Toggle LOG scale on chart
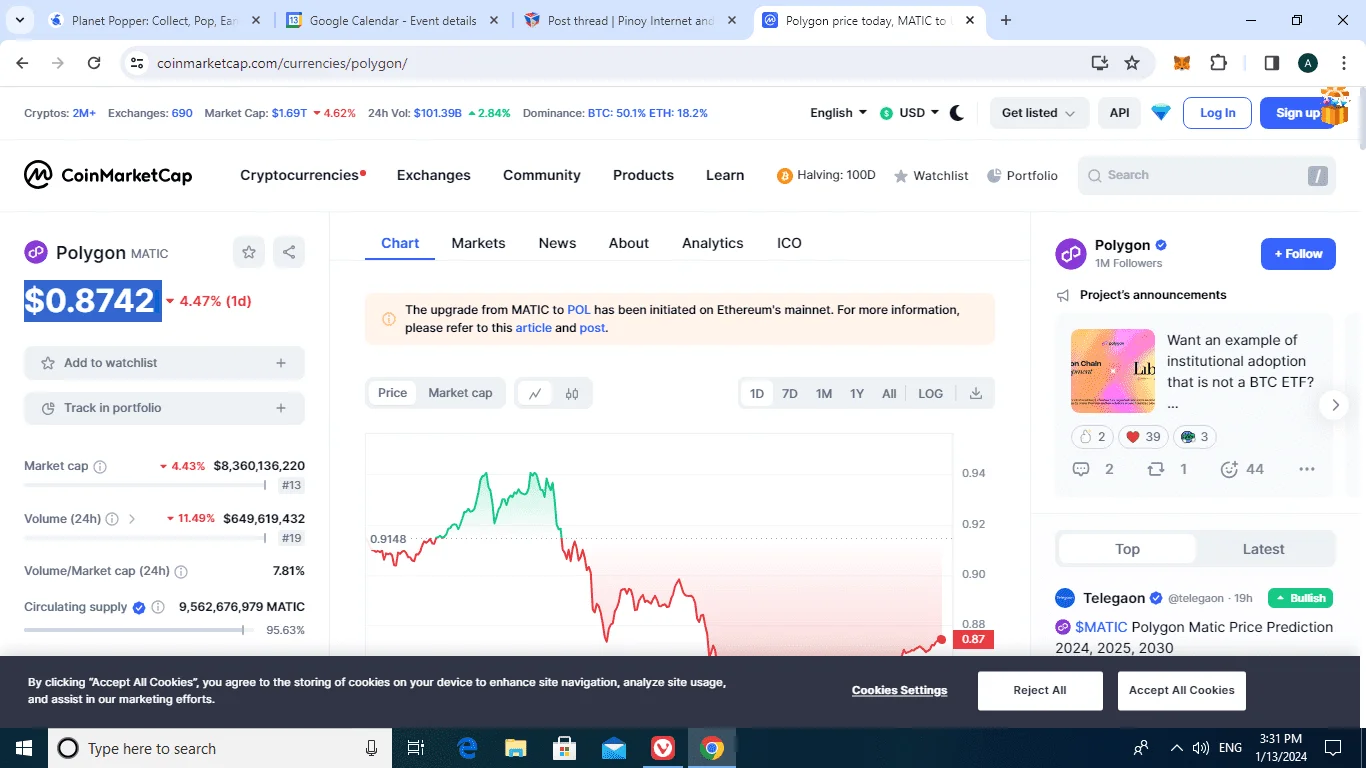Image resolution: width=1366 pixels, height=768 pixels. (x=931, y=393)
